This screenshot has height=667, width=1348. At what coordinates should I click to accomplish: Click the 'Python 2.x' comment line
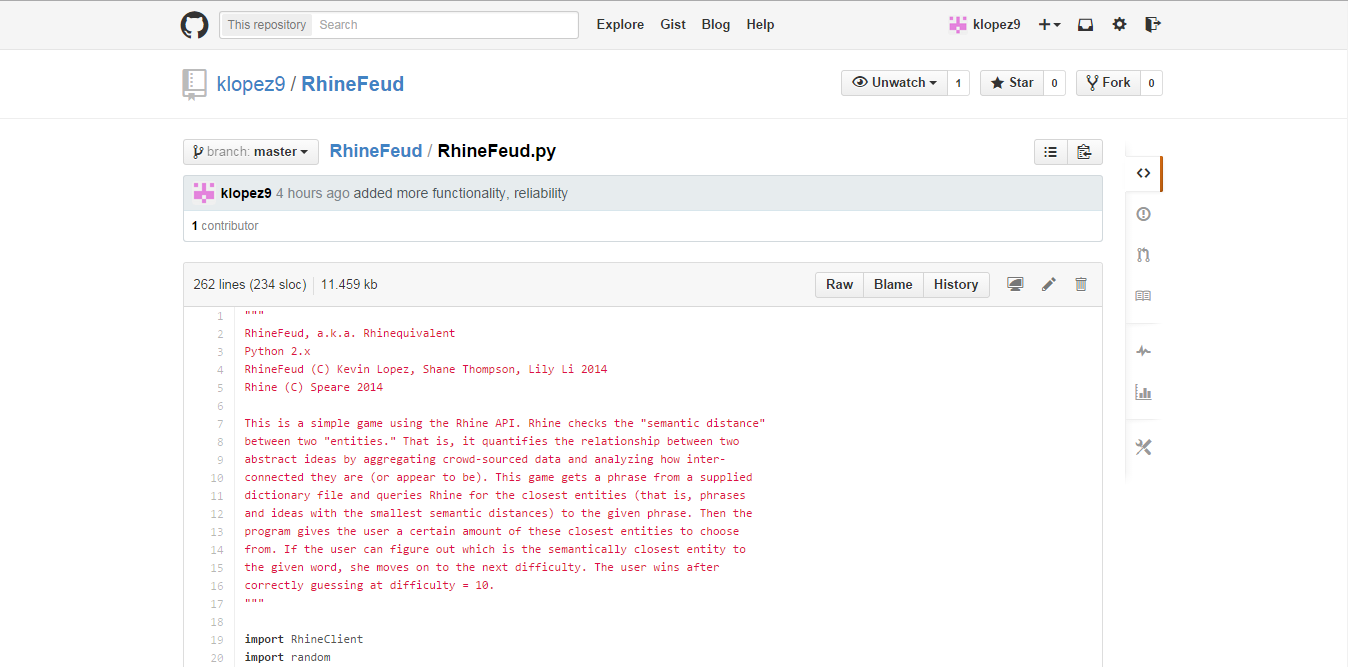click(x=277, y=352)
